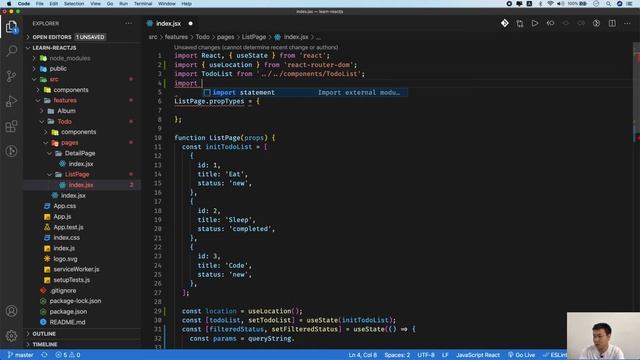Open the Explorer view in activity bar
Viewport: 640px width, 360px height.
pyautogui.click(x=11, y=27)
